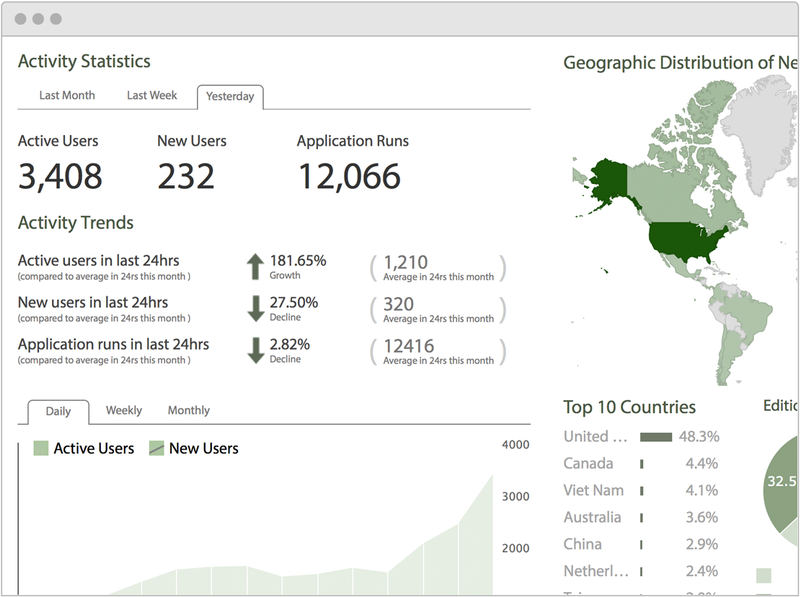Click the Netherlands country row
Screen dimensions: 800x597
(x=641, y=571)
